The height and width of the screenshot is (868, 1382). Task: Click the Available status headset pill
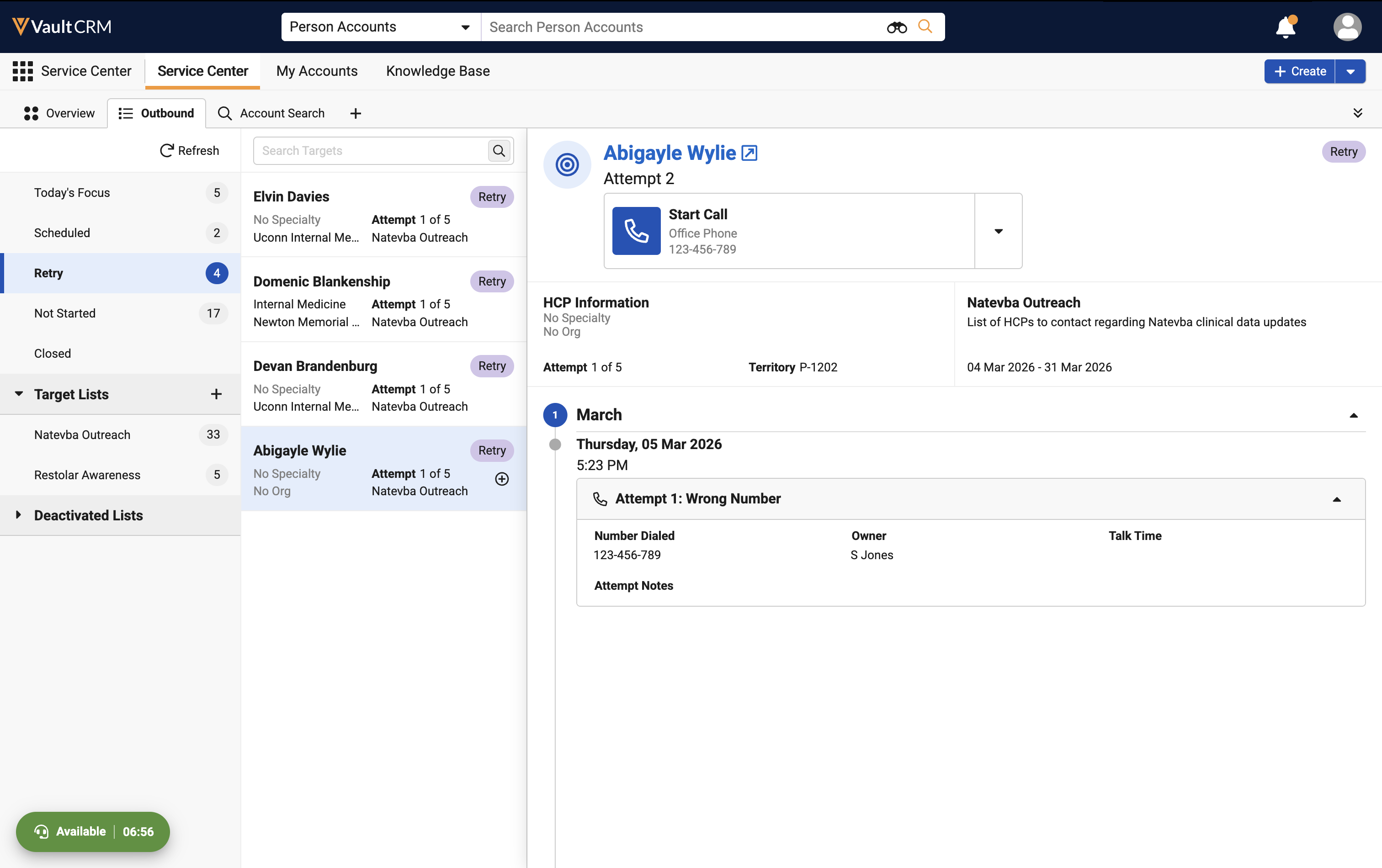[x=93, y=831]
